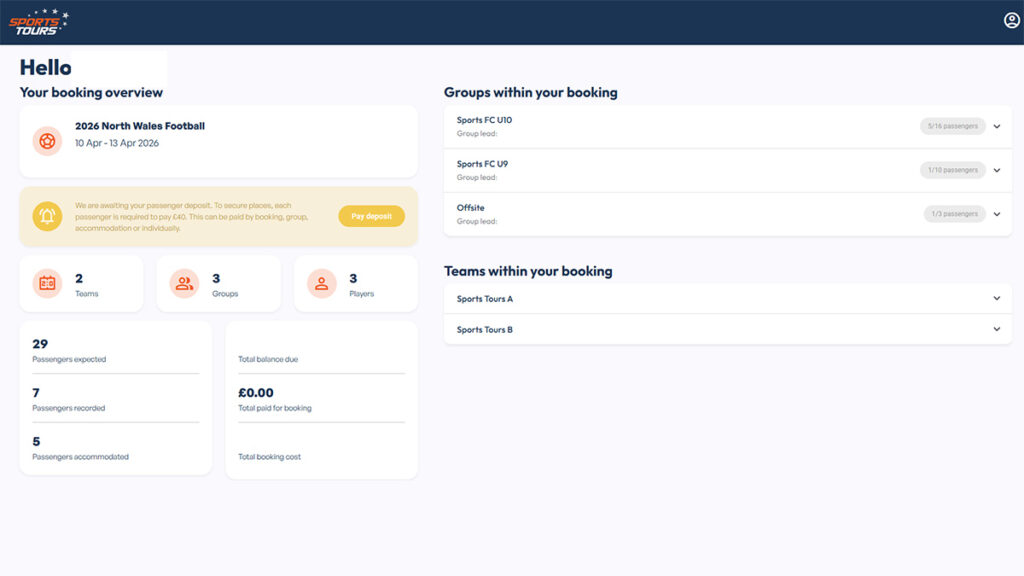
Task: Click the bell notification icon in deposit banner
Action: [47, 216]
